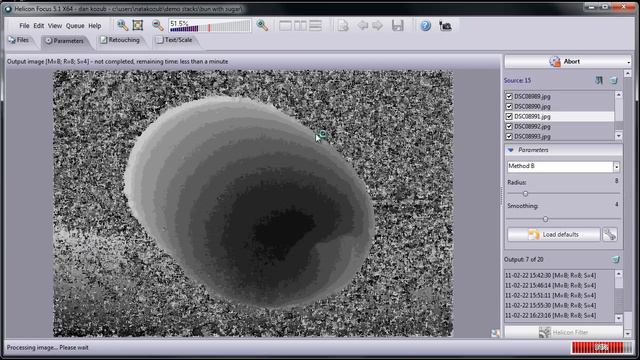Click the camera icon in the toolbar
This screenshot has width=640, height=360.
[x=445, y=26]
